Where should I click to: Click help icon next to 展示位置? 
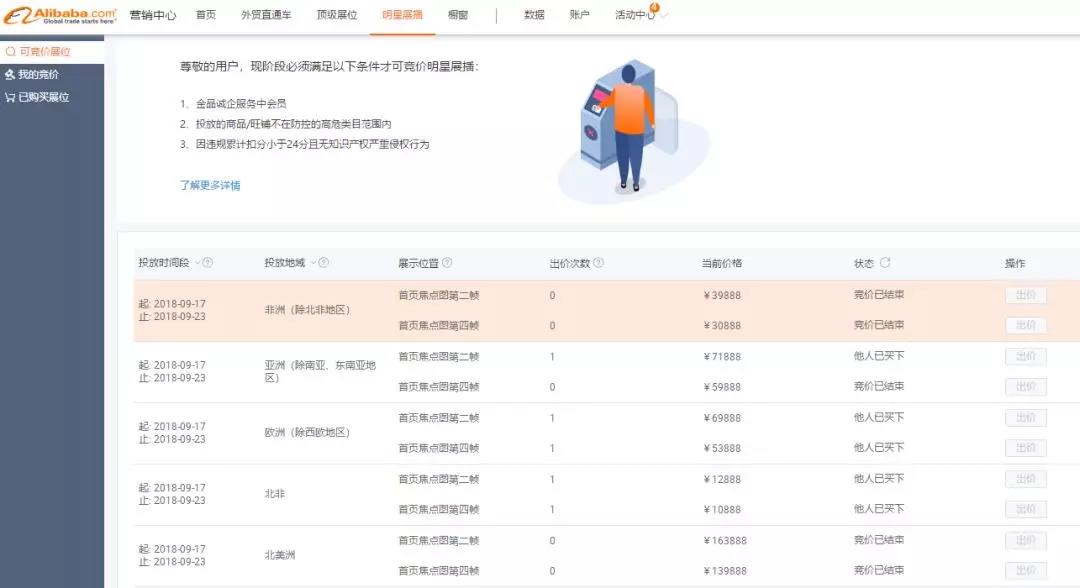pos(447,263)
